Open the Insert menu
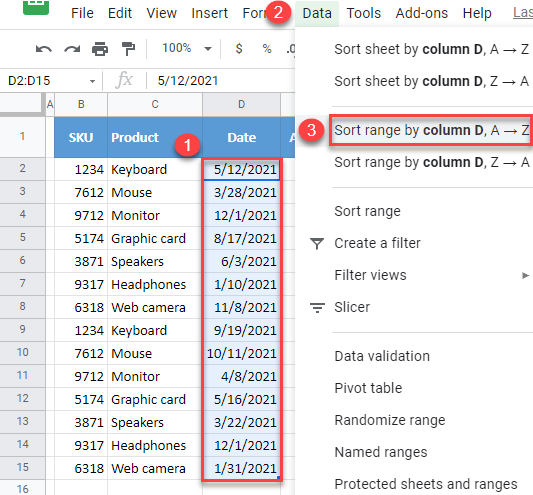The width and height of the screenshot is (533, 495). coord(209,13)
